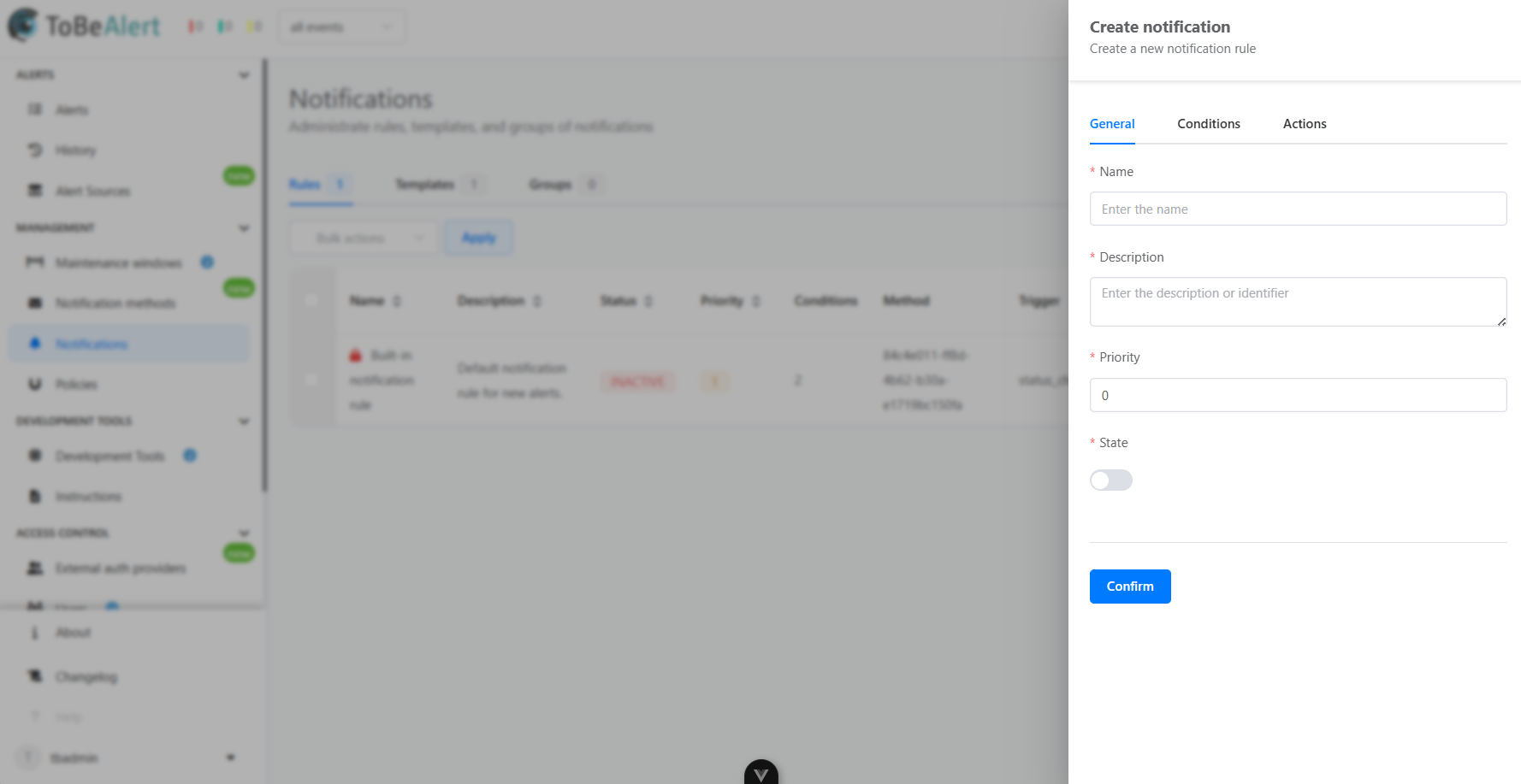Open the Bulk actions dropdown
This screenshot has width=1521, height=784.
point(364,238)
